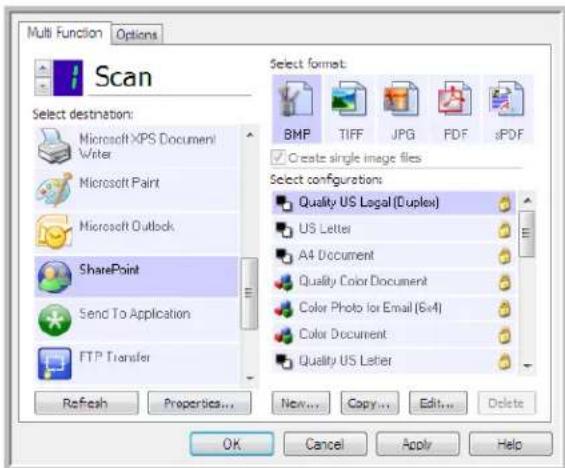Click the Apply button
This screenshot has height=468, width=565.
(418, 444)
